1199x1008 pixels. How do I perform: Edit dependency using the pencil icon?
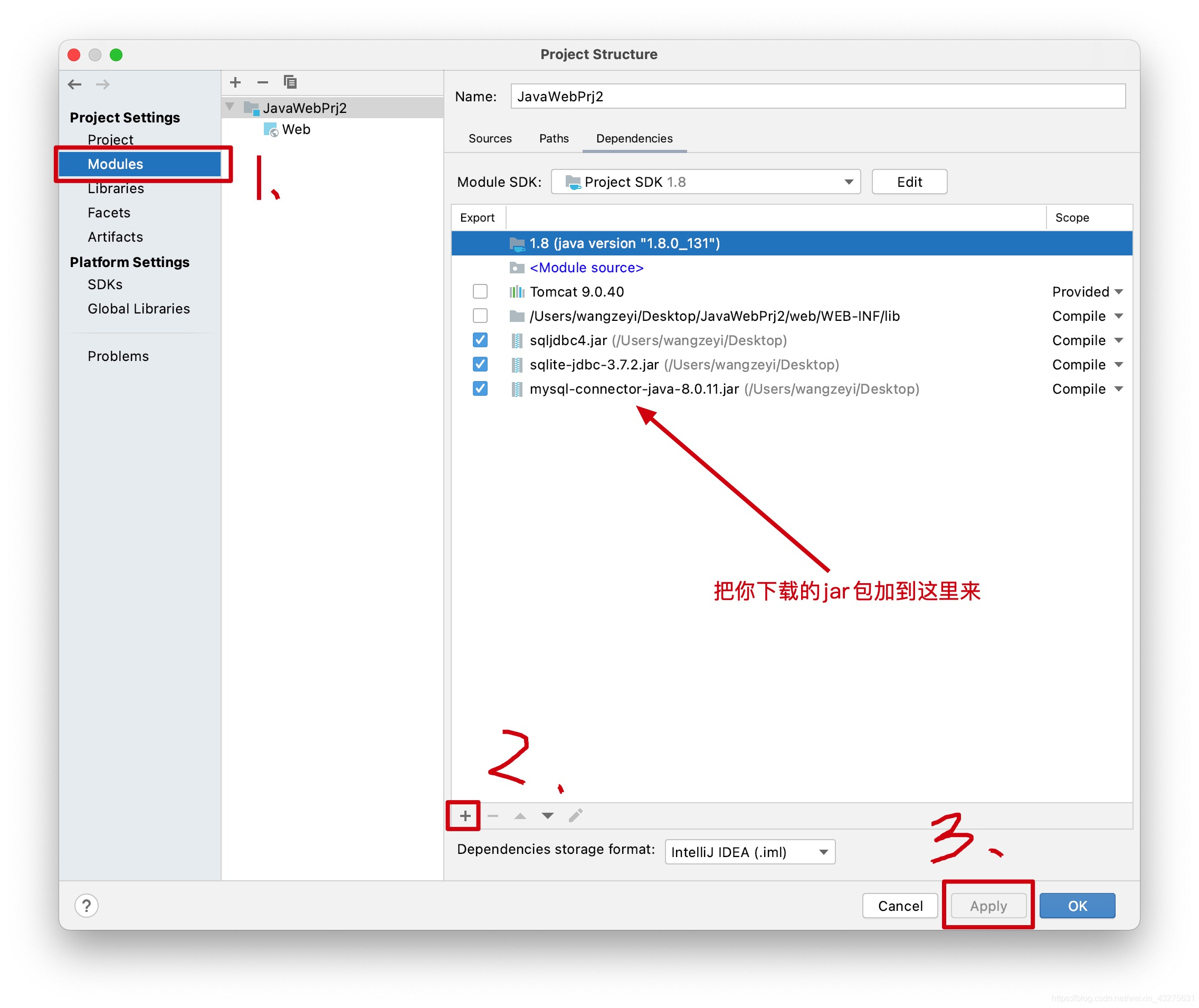coord(576,815)
